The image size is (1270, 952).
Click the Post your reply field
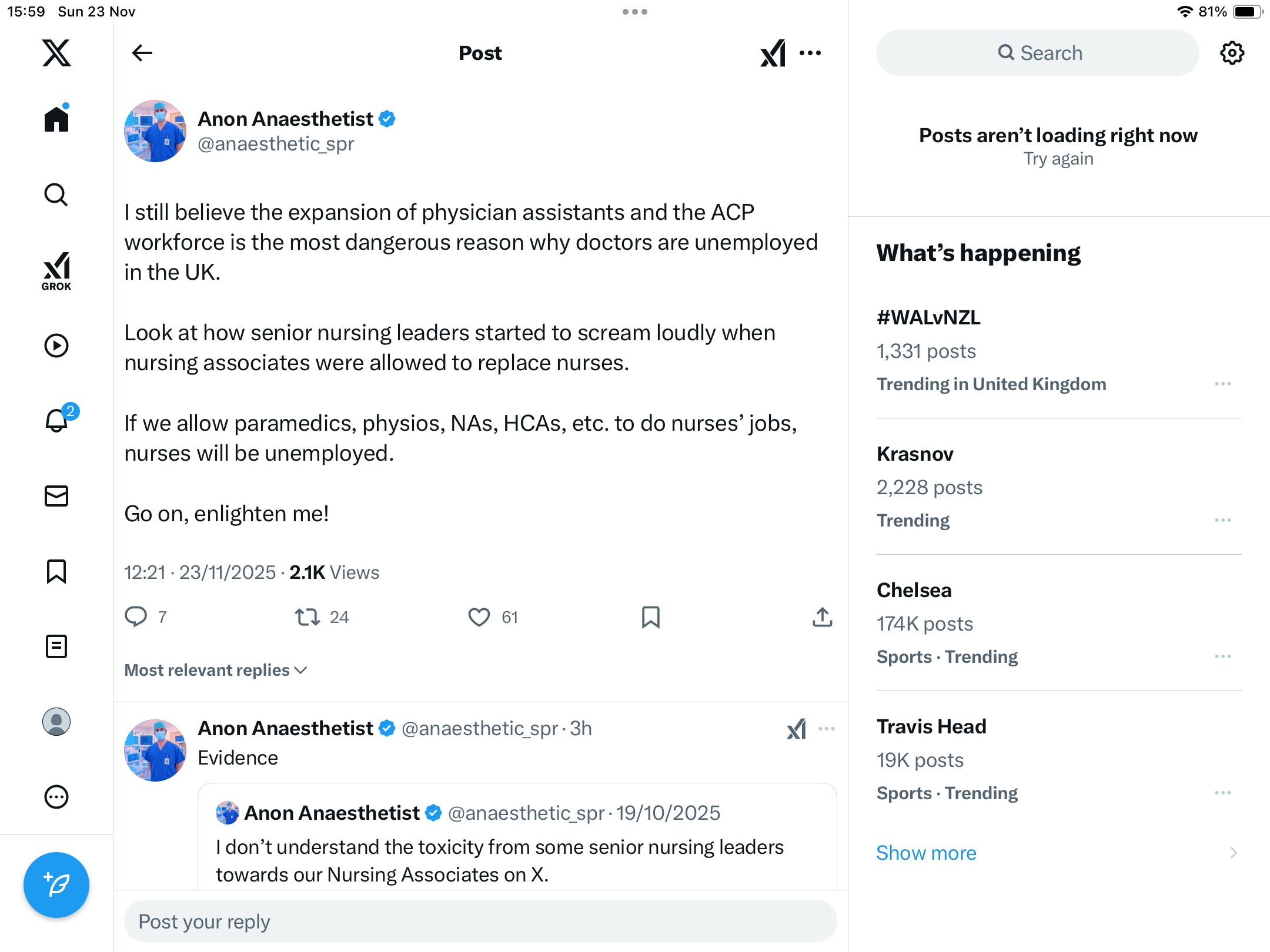coord(480,921)
